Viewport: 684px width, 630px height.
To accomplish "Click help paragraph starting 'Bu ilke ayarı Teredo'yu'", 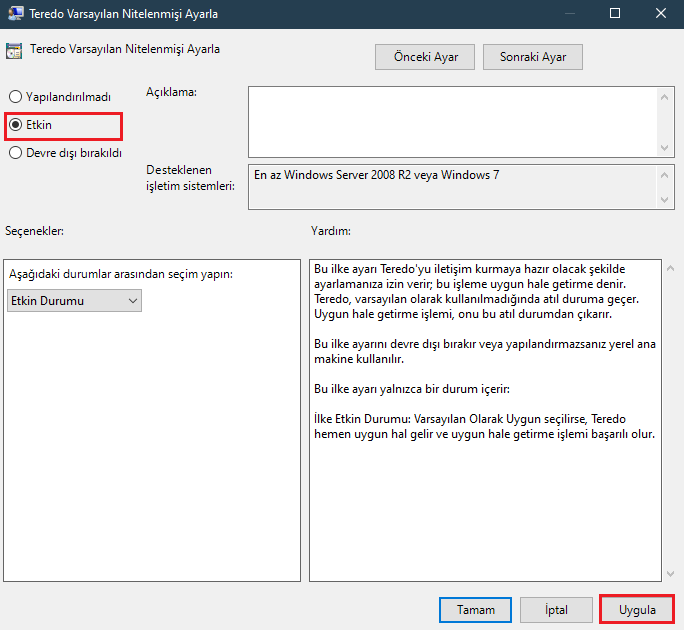I will (476, 291).
